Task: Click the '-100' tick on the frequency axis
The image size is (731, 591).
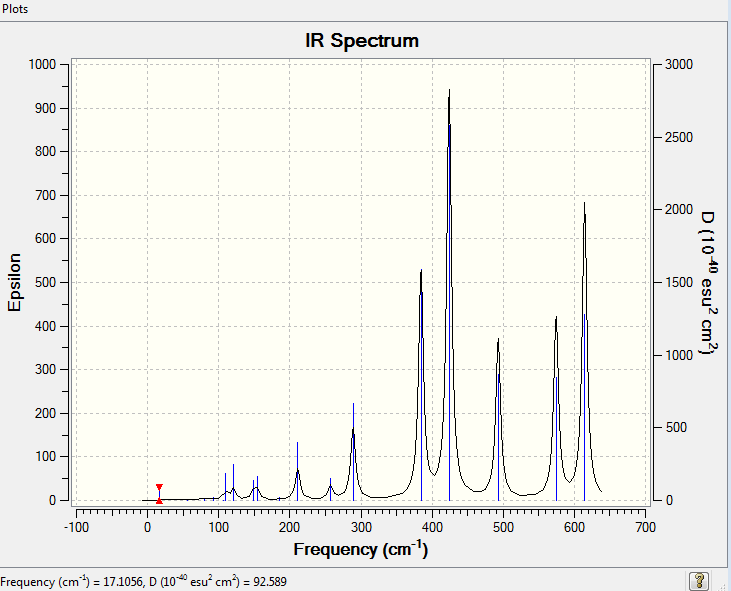Action: pos(76,527)
